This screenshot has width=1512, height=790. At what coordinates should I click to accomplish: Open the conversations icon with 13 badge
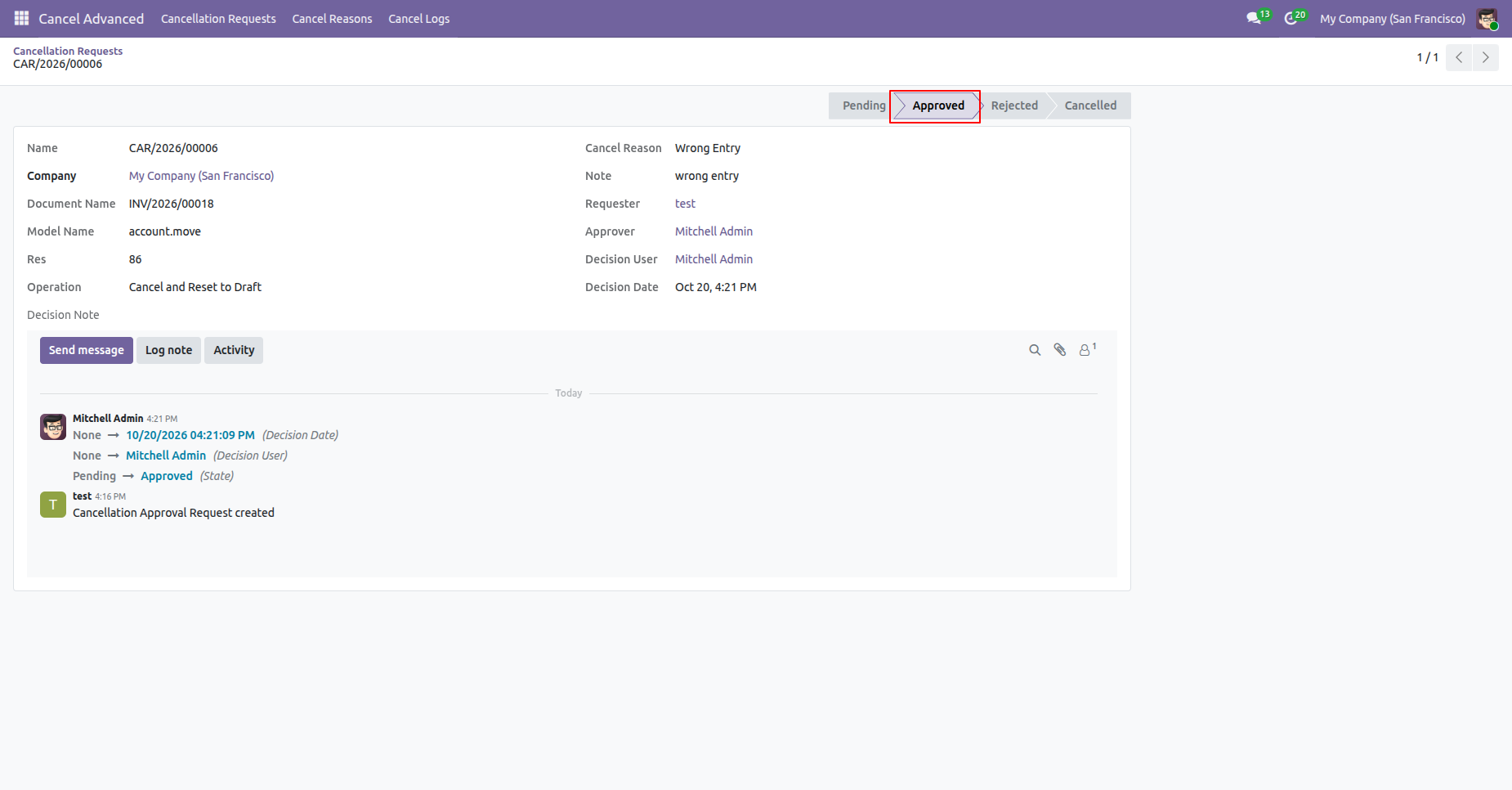[x=1257, y=18]
